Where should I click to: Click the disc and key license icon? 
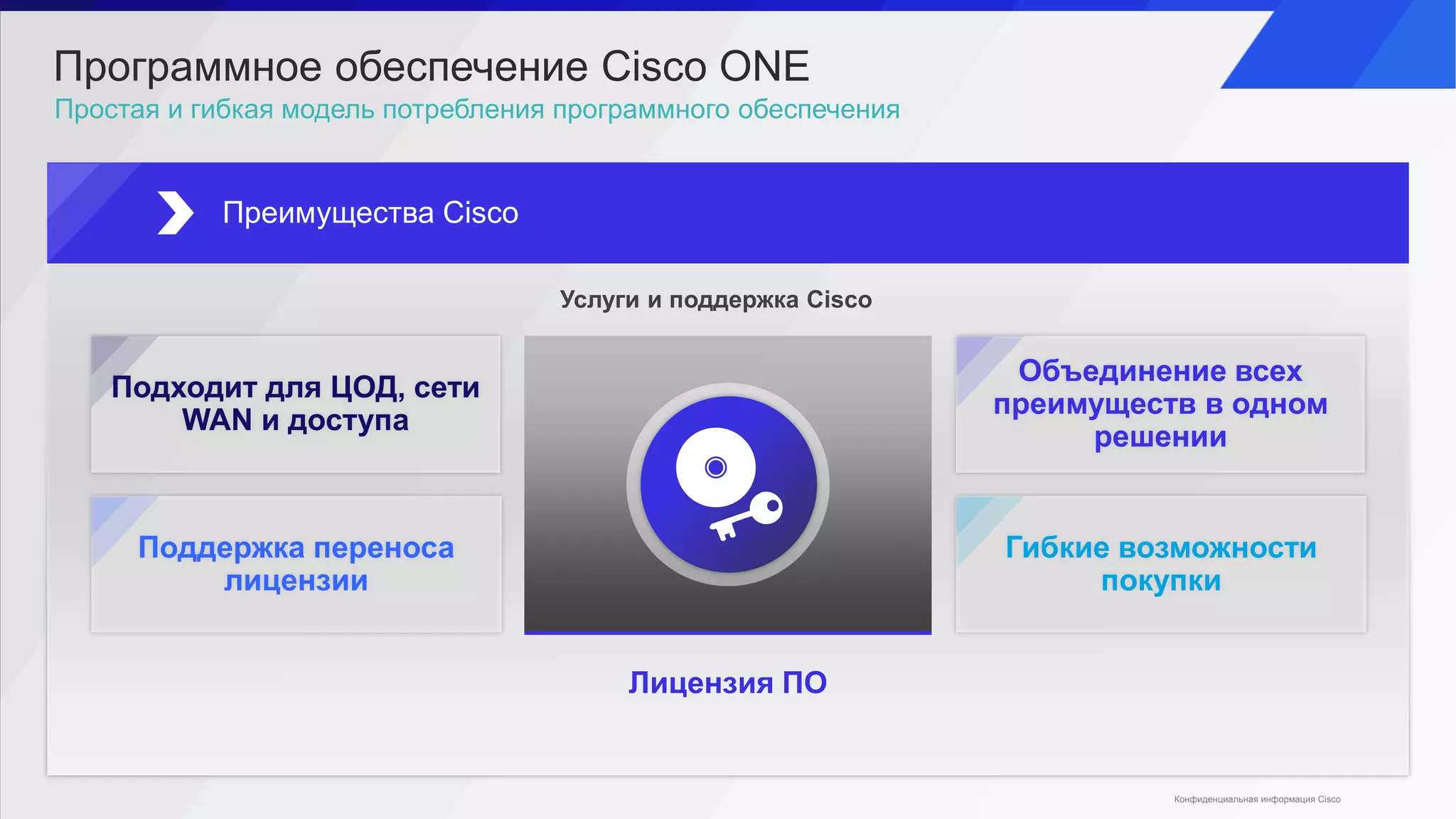pyautogui.click(x=728, y=484)
